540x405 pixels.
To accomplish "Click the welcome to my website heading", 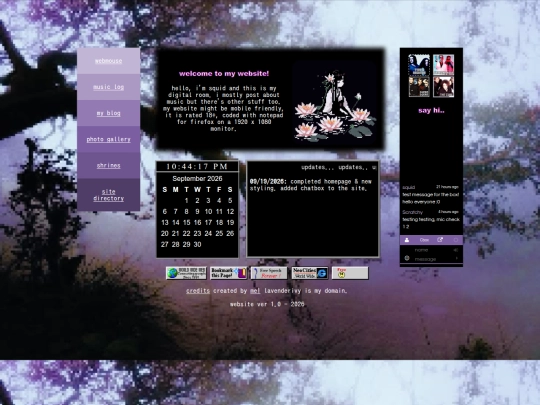I will tap(224, 73).
